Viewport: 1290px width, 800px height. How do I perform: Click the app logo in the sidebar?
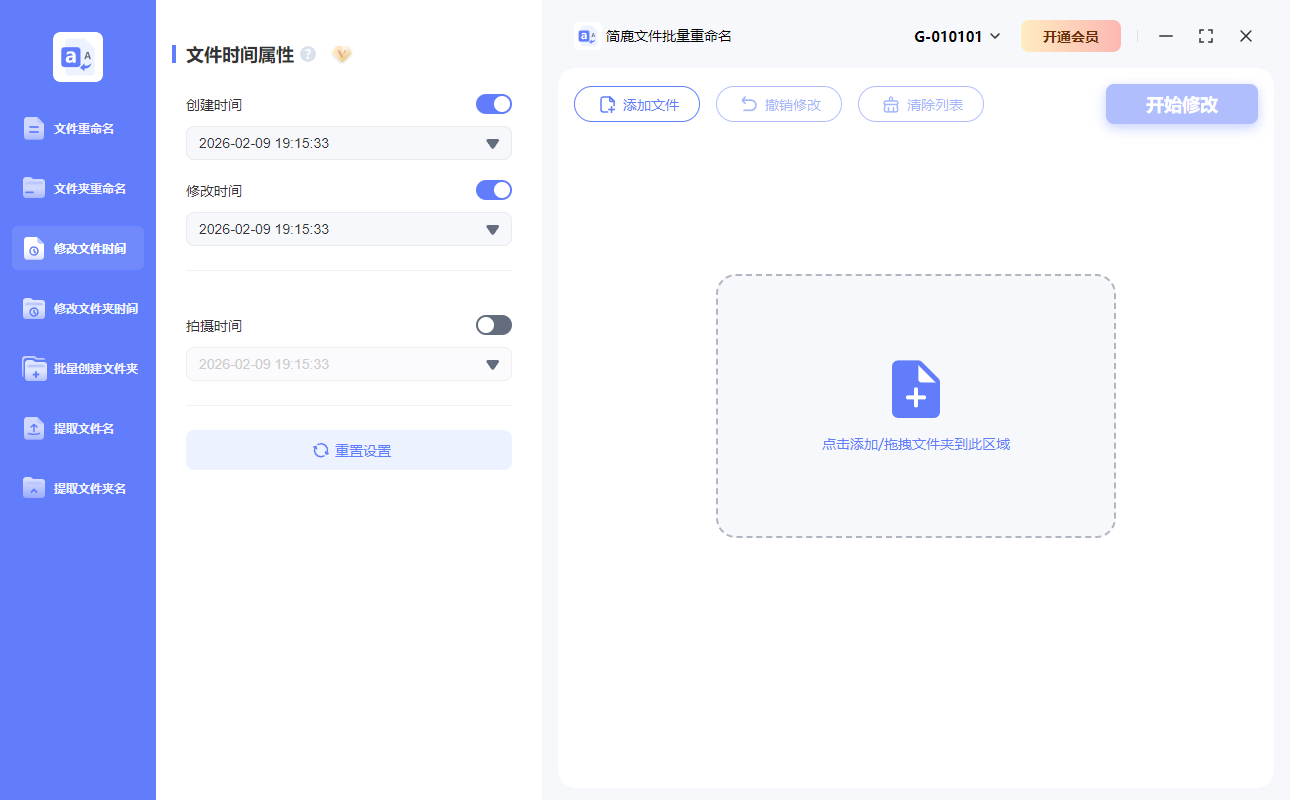78,57
